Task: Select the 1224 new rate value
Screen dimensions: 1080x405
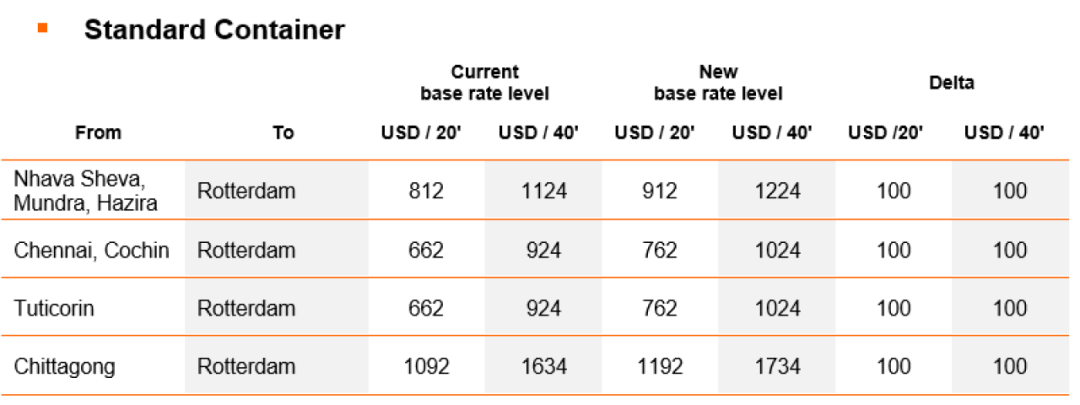Action: [x=776, y=191]
